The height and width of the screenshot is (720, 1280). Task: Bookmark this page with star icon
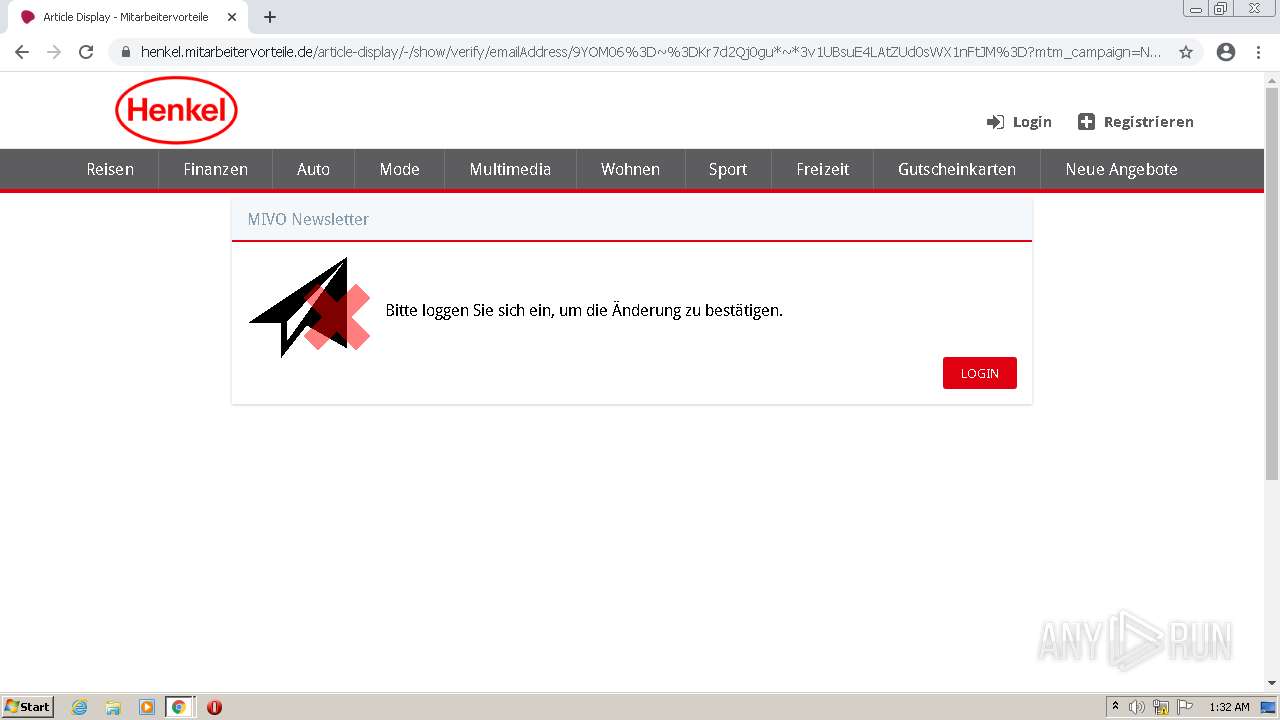1186,52
